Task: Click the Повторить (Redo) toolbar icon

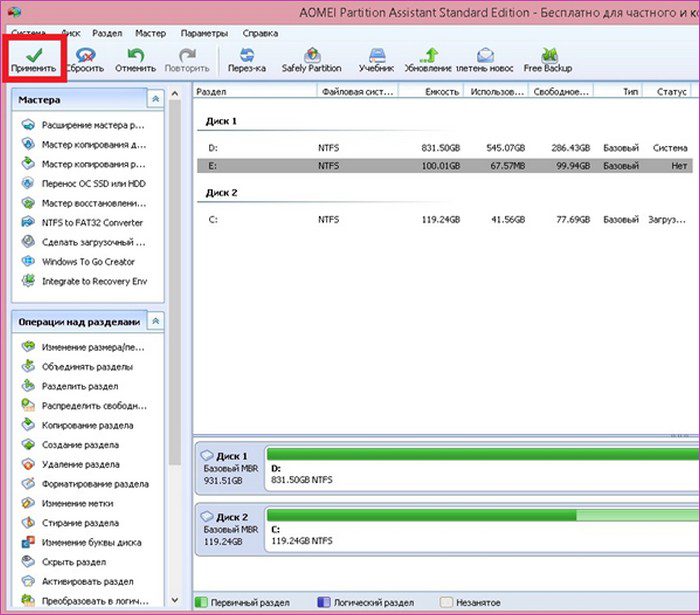Action: pos(187,60)
